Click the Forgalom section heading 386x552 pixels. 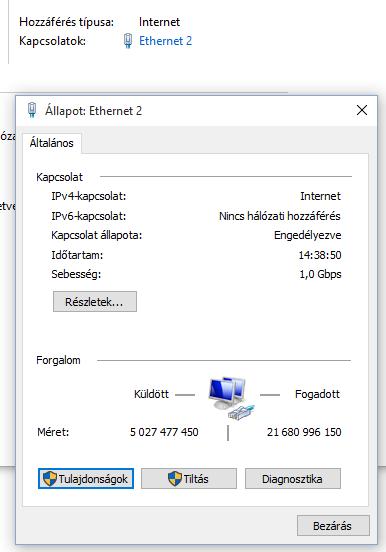point(58,360)
